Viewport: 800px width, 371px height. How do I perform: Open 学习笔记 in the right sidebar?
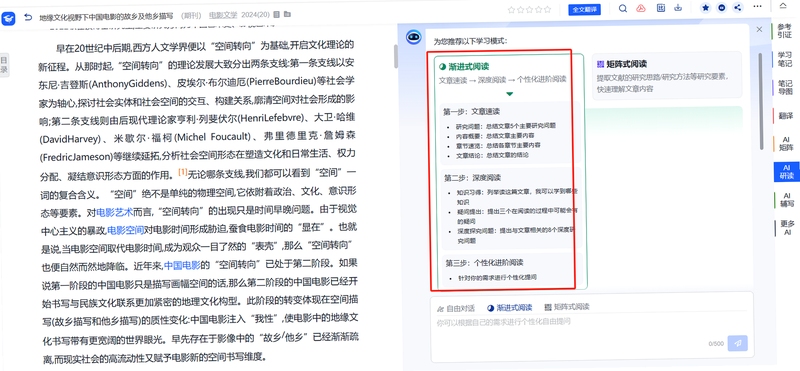point(785,59)
